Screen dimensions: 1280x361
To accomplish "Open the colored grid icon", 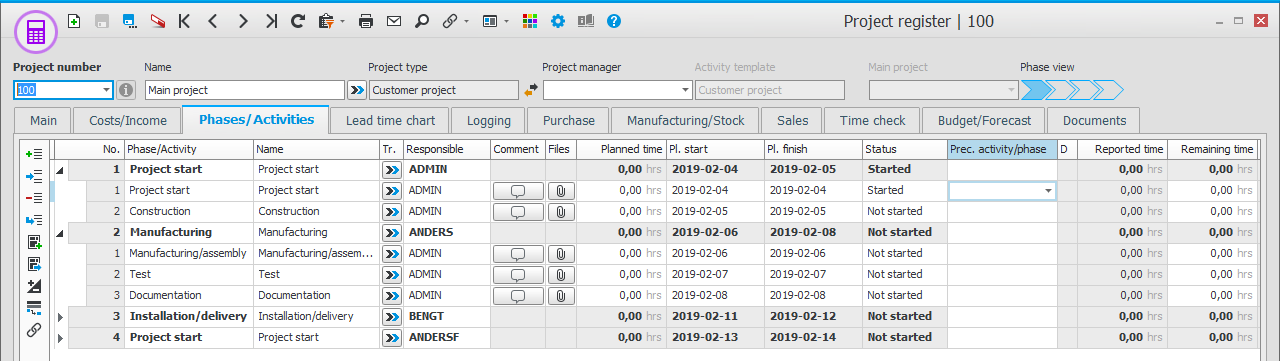I will [x=531, y=20].
